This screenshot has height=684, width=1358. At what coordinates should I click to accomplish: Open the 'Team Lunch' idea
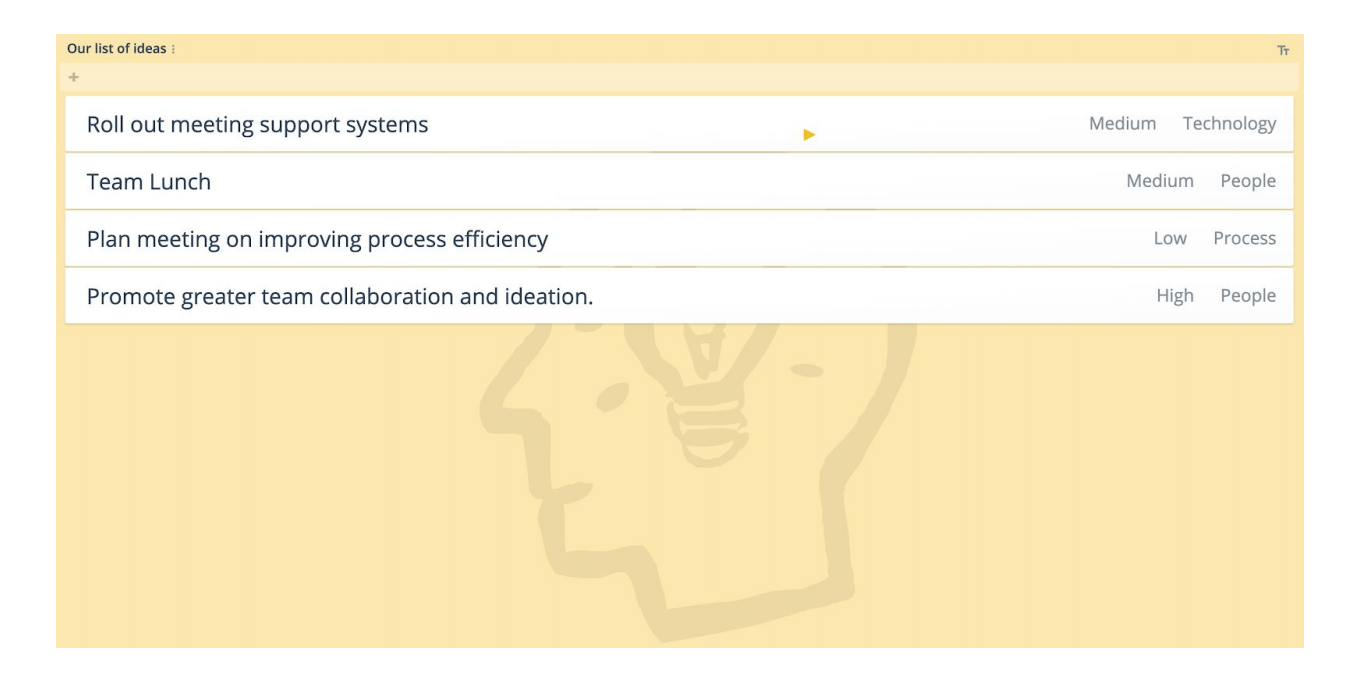pos(149,181)
